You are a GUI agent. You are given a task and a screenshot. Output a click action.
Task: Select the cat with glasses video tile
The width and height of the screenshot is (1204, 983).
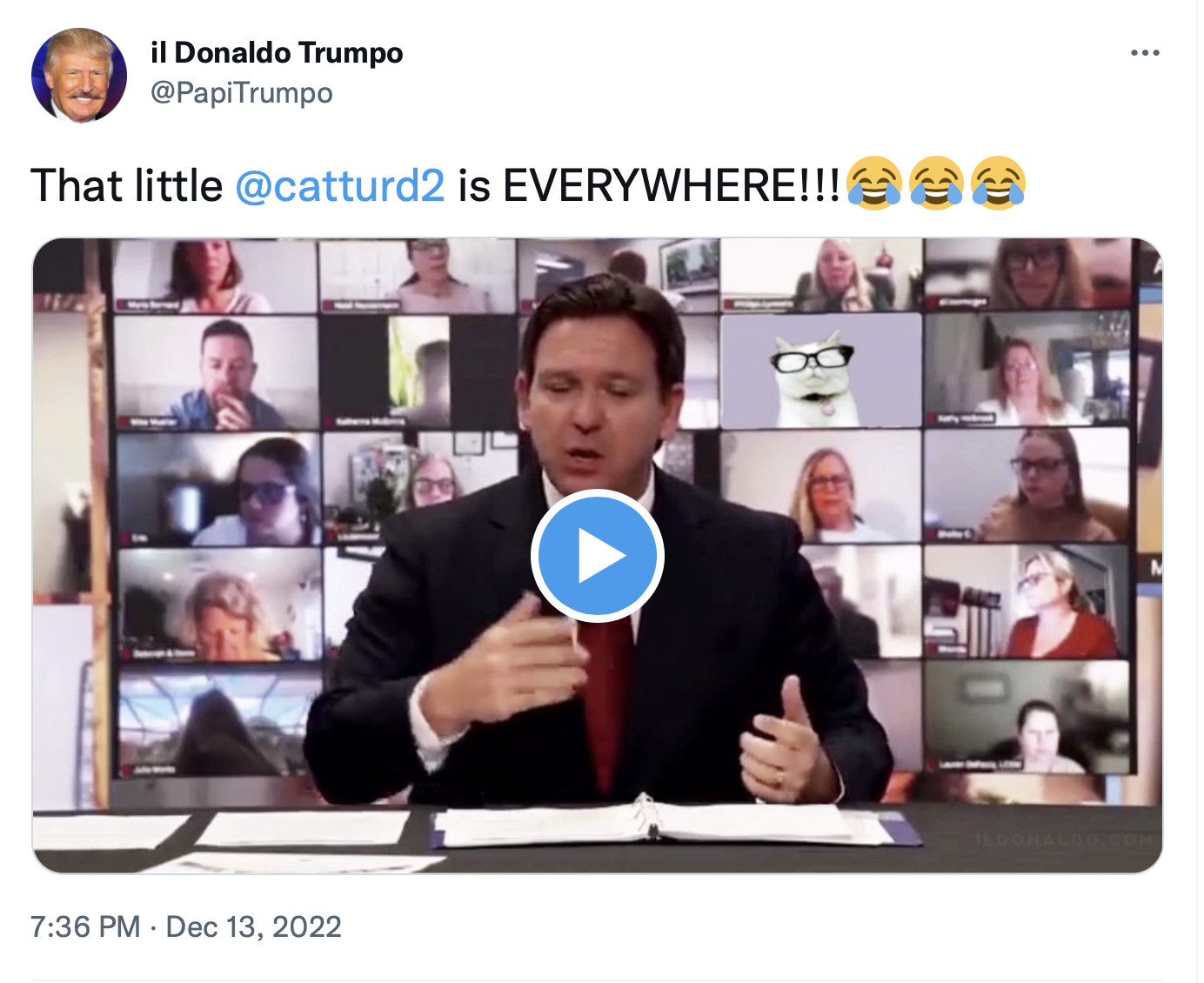coord(820,371)
